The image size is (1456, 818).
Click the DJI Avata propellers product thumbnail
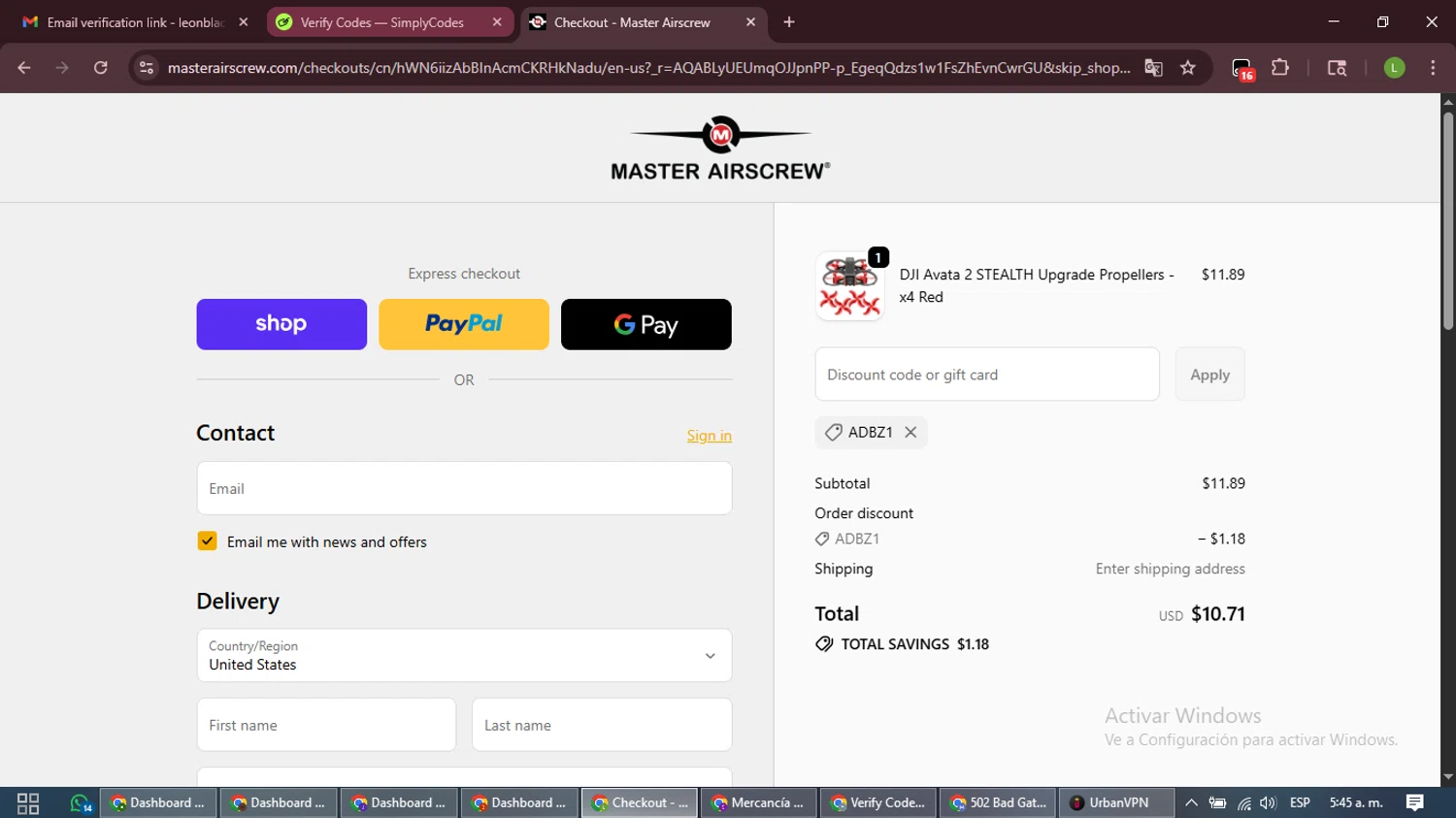click(x=849, y=286)
